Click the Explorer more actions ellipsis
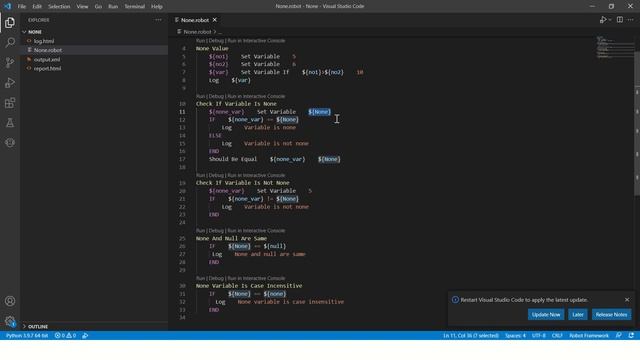This screenshot has height=360, width=640. coord(158,20)
